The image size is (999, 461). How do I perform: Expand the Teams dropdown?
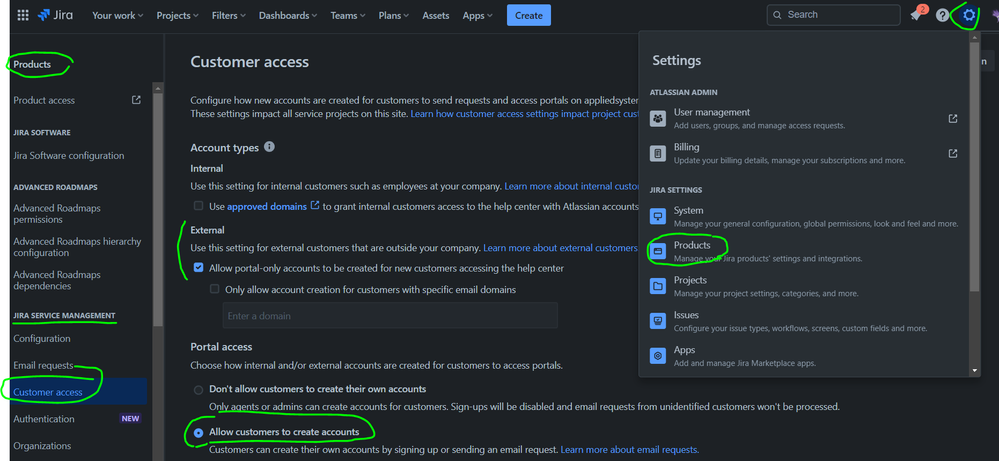pyautogui.click(x=349, y=15)
